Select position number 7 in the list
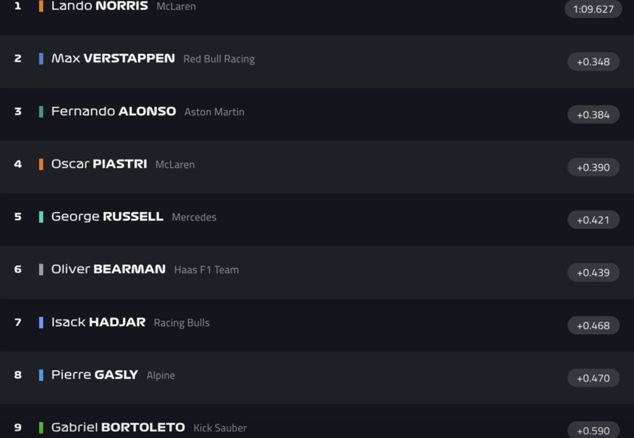 pos(17,322)
